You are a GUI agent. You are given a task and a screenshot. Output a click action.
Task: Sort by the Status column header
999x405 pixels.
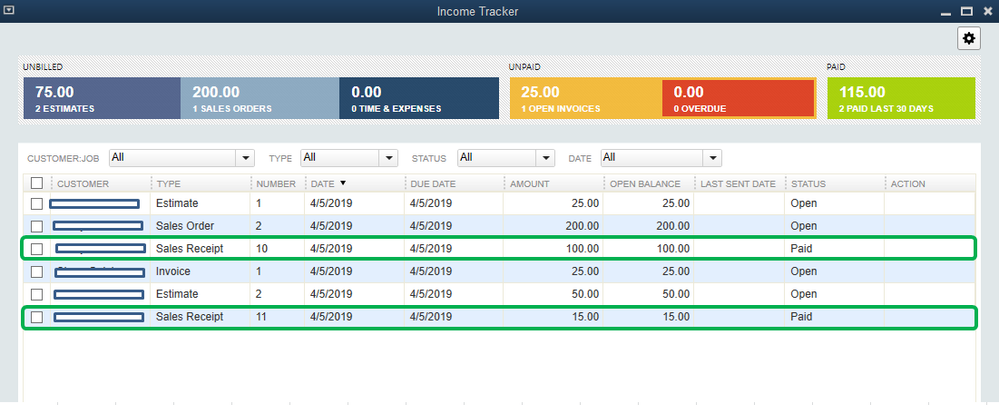pos(808,184)
